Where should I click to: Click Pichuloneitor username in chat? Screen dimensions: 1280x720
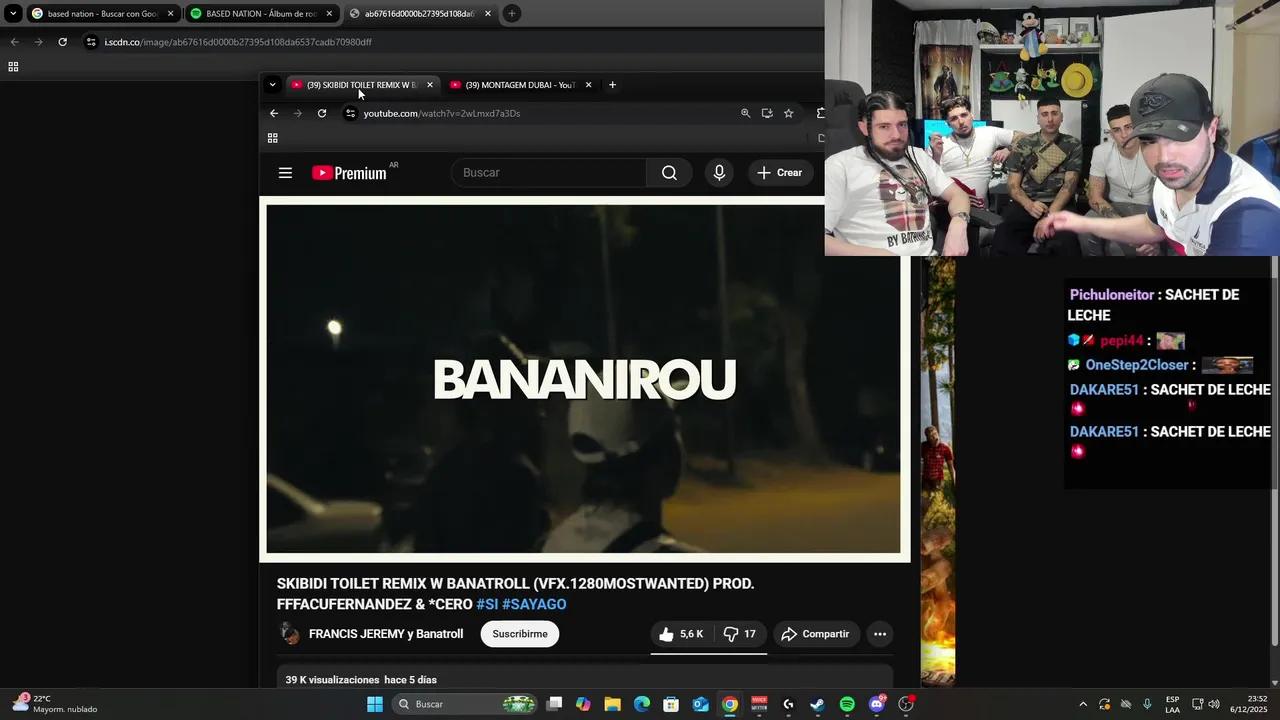point(1113,295)
